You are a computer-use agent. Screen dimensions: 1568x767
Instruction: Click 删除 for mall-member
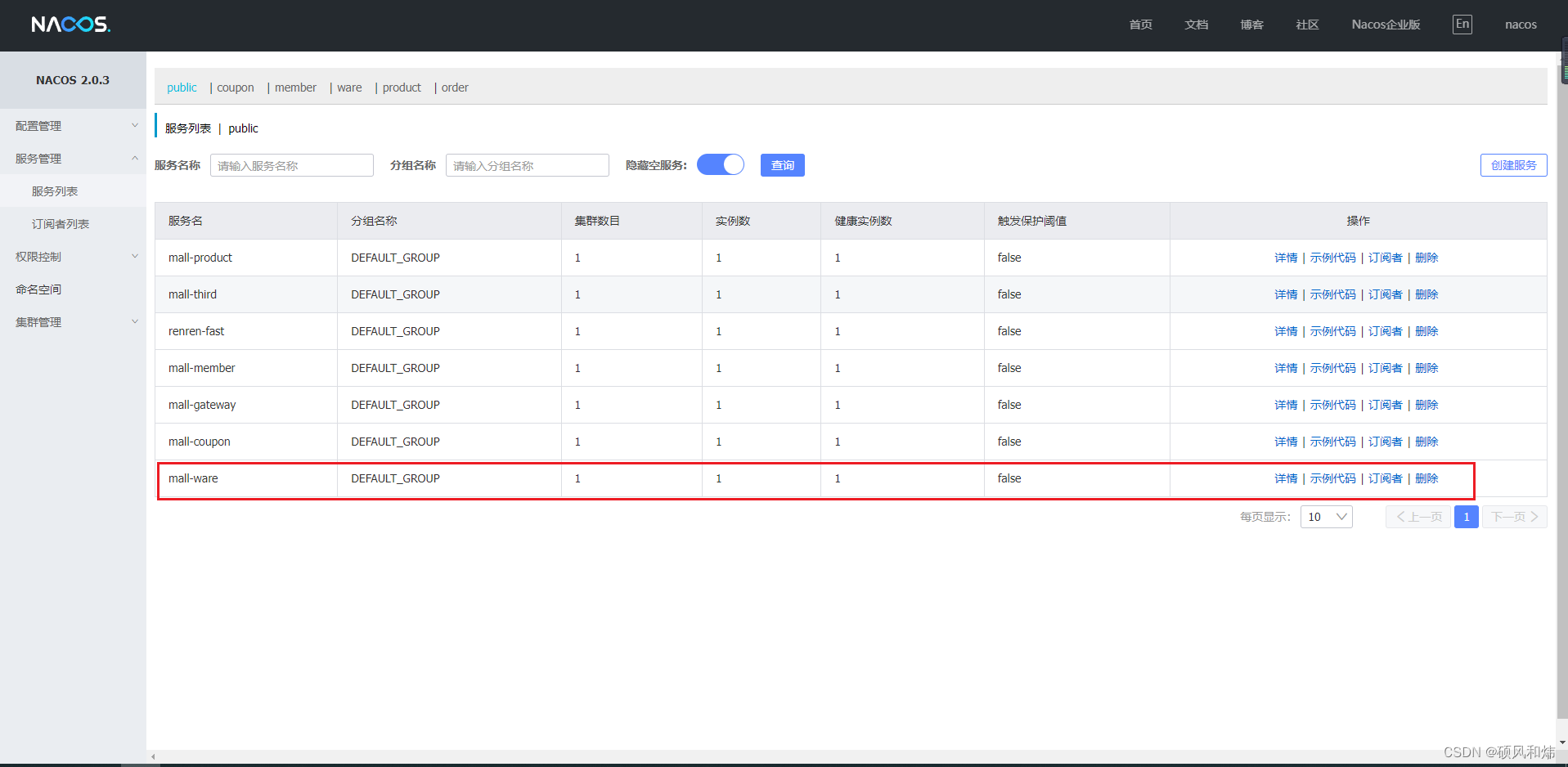1426,368
